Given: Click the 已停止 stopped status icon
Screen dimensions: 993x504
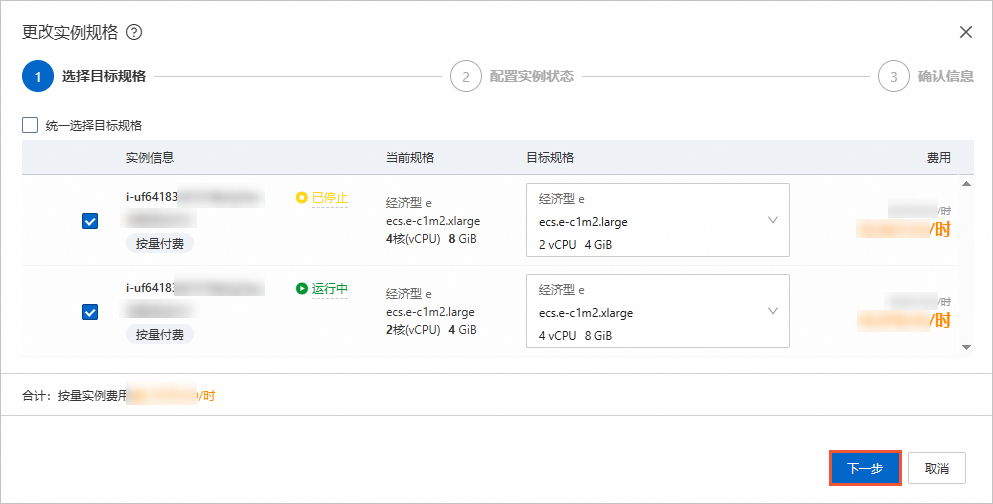Looking at the screenshot, I should [302, 198].
